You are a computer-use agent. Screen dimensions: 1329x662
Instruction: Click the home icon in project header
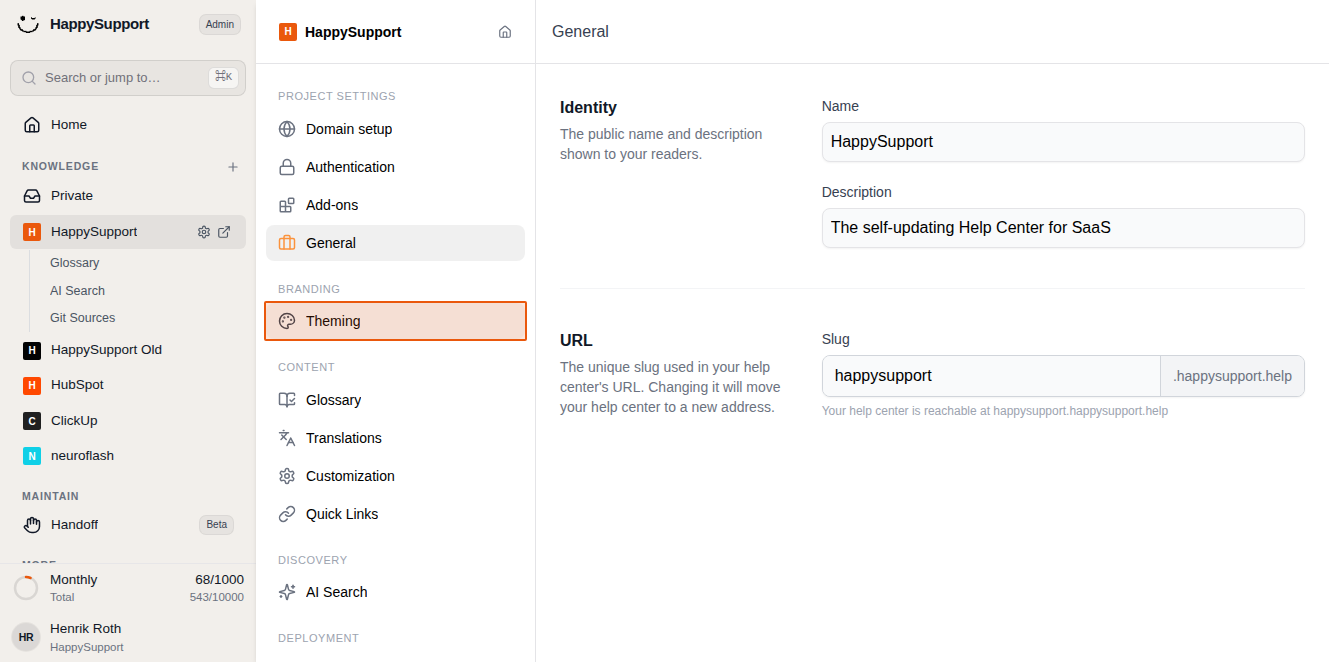pyautogui.click(x=505, y=32)
